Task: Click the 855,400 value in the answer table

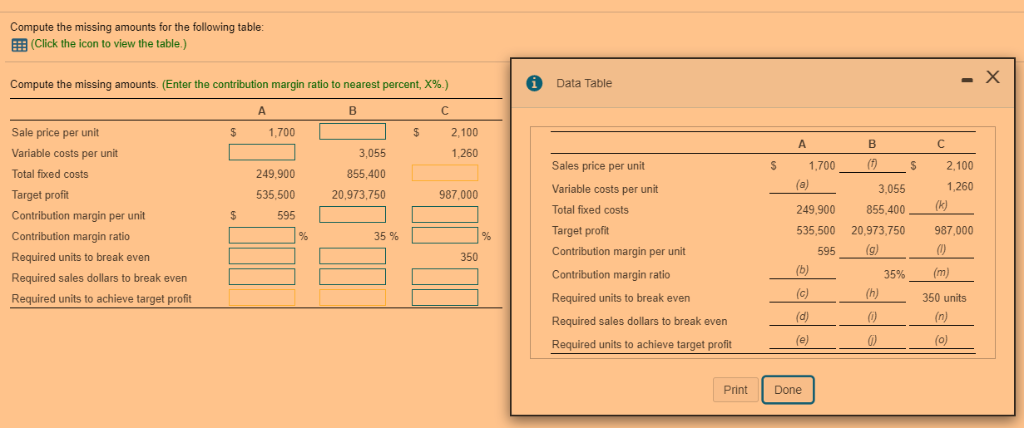Action: pos(366,174)
